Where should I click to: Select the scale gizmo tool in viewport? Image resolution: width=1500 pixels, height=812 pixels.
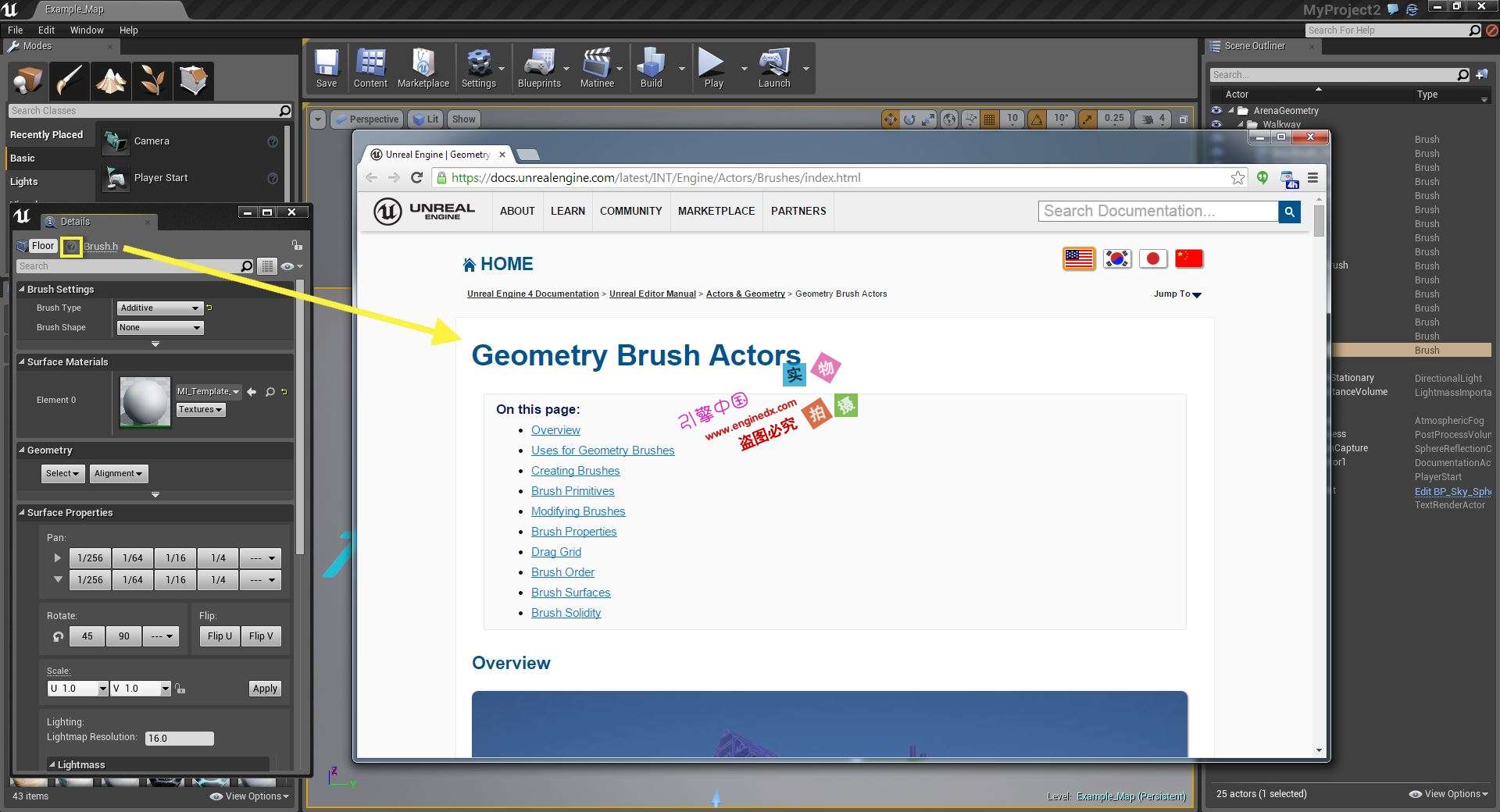pyautogui.click(x=928, y=119)
